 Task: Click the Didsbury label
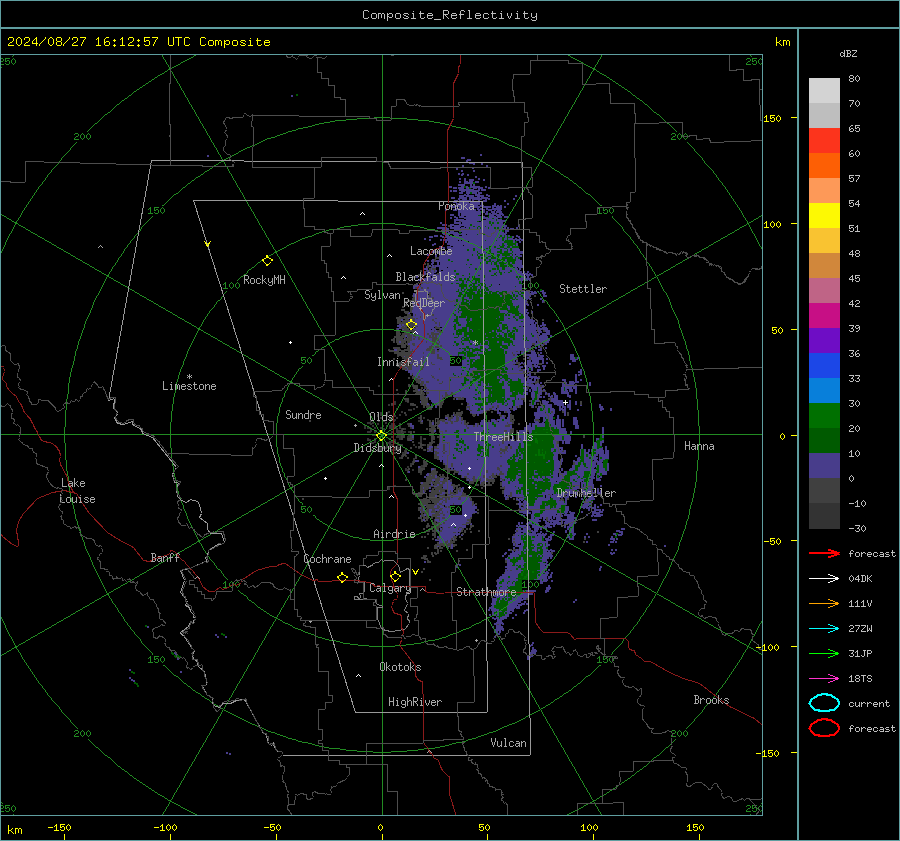(377, 448)
